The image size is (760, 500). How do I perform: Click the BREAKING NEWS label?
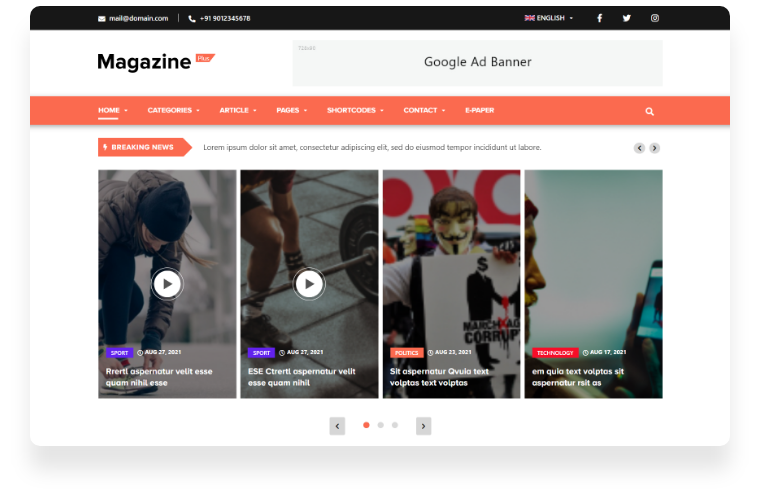pyautogui.click(x=142, y=147)
